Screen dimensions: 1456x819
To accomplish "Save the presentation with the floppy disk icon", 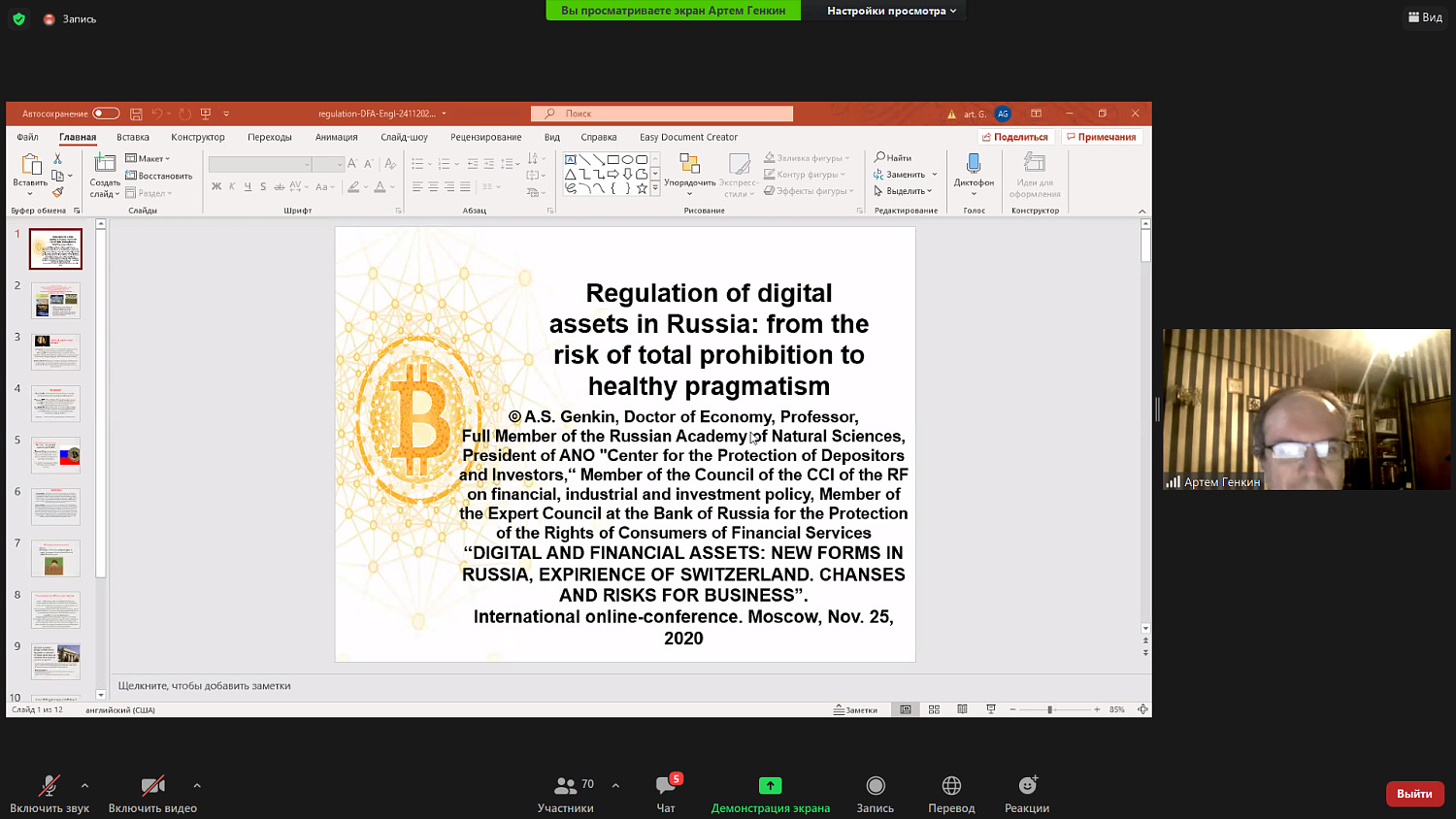I will click(x=136, y=114).
